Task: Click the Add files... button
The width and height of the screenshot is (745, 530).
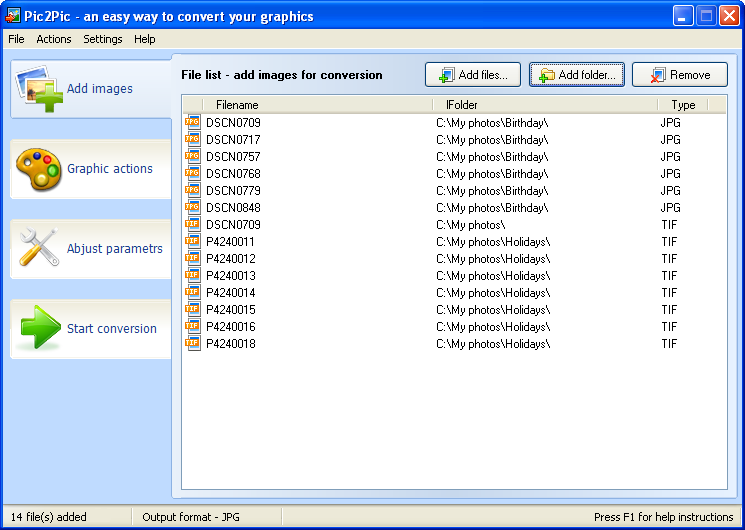Action: (x=473, y=75)
